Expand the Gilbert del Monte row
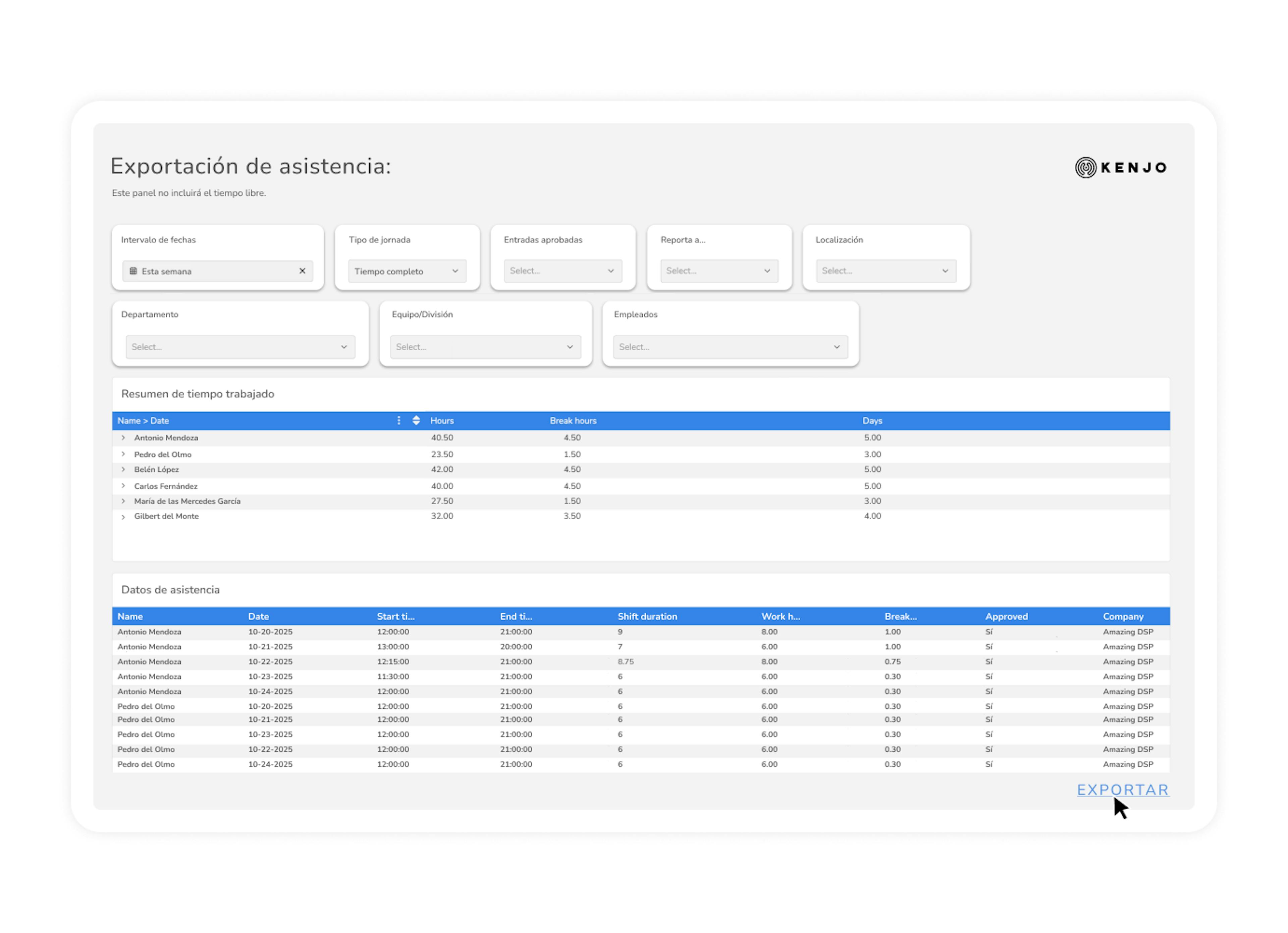 pos(123,517)
